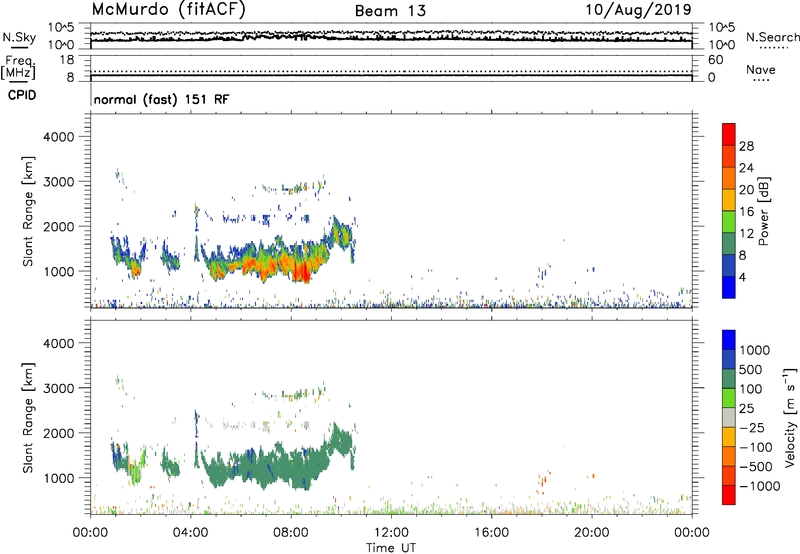800x554 pixels.
Task: Pick the red bottom segment of Velocity colorbar
Action: 729,495
